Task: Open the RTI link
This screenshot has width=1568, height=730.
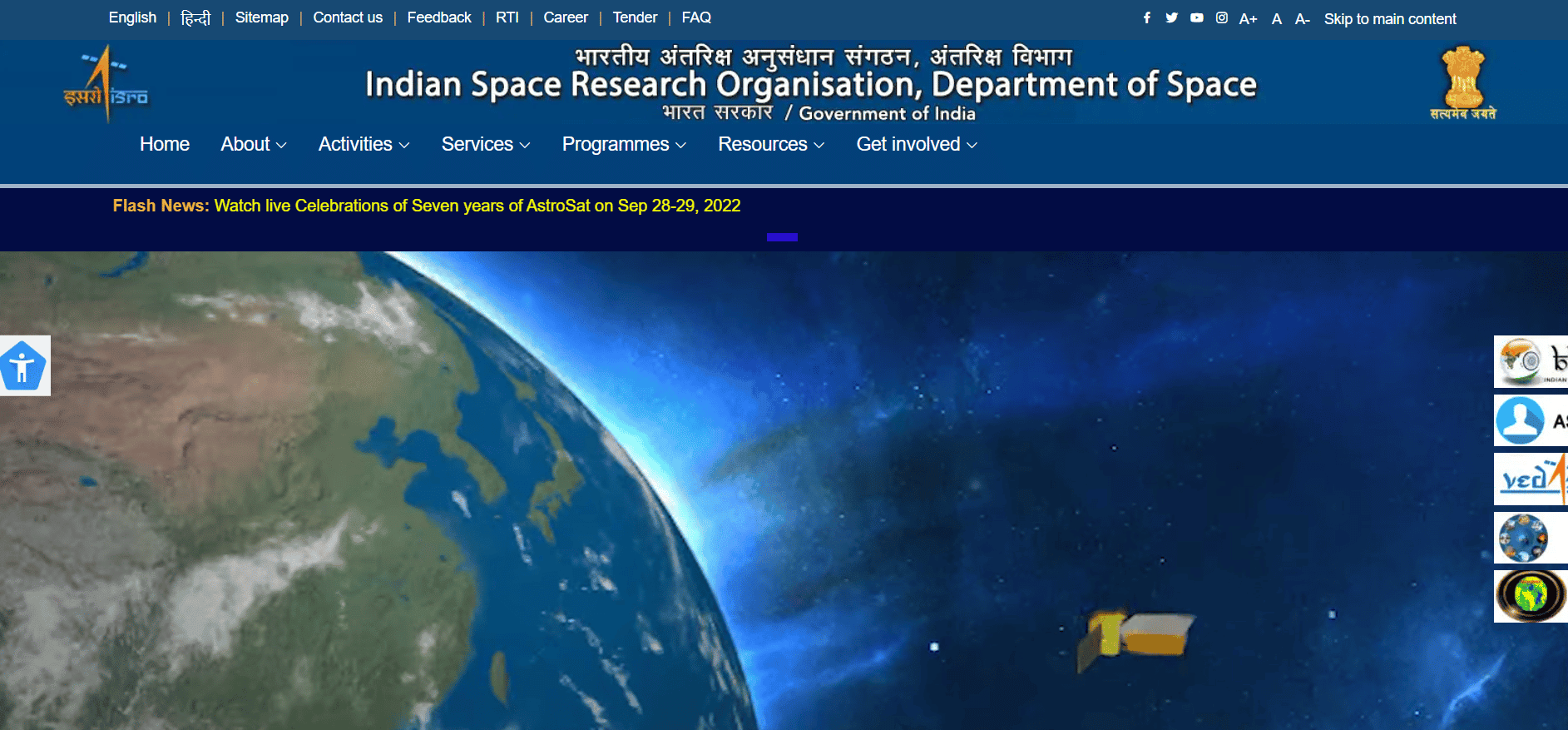Action: point(507,17)
